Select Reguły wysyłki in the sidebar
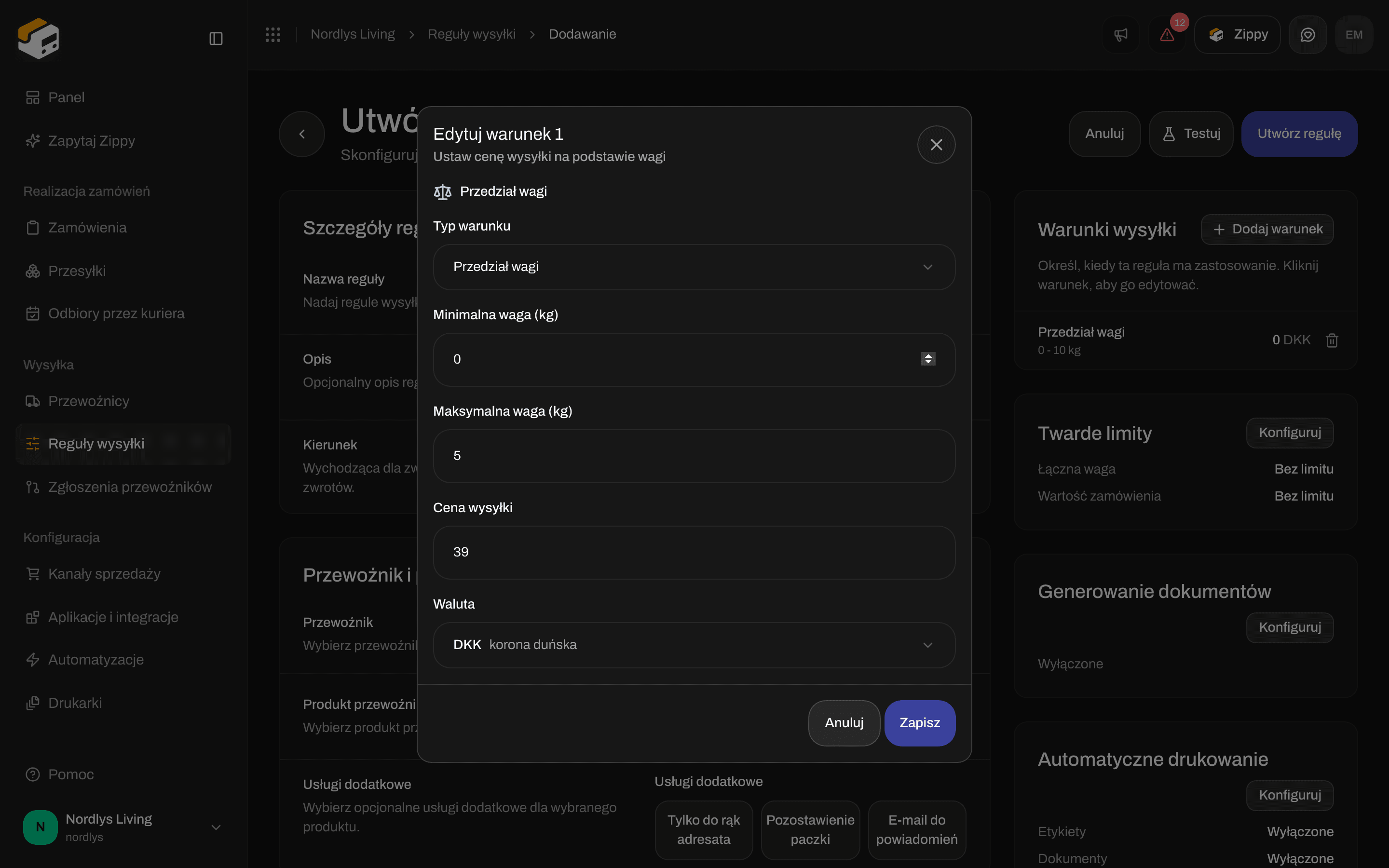Screen dimensions: 1389x868 [x=123, y=444]
